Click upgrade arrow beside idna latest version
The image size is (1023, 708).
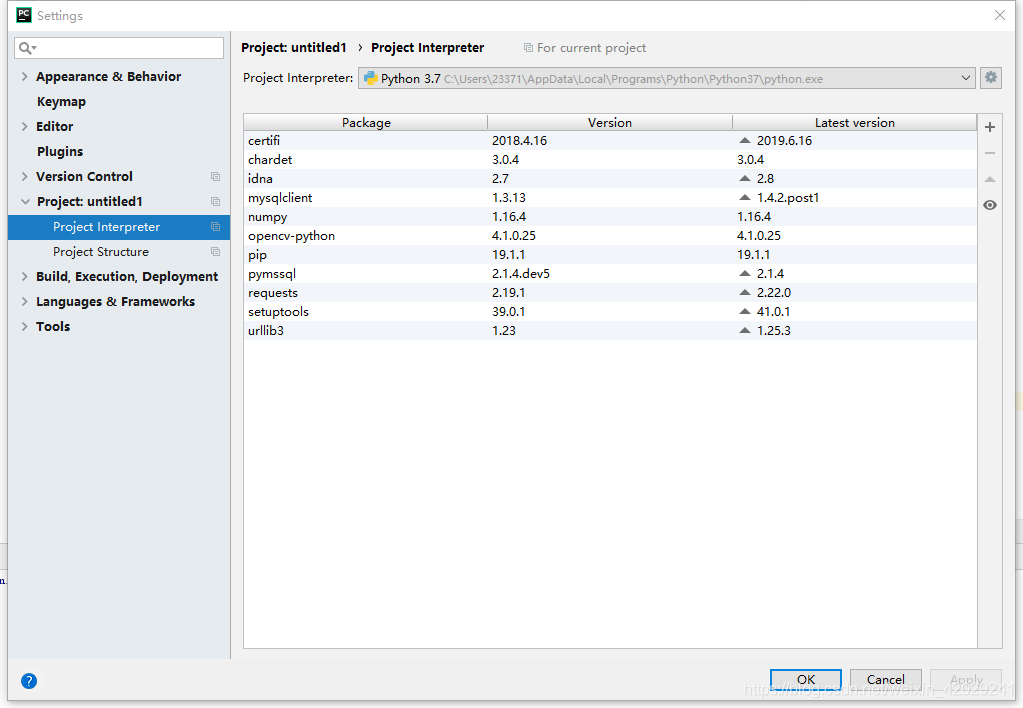click(x=744, y=178)
